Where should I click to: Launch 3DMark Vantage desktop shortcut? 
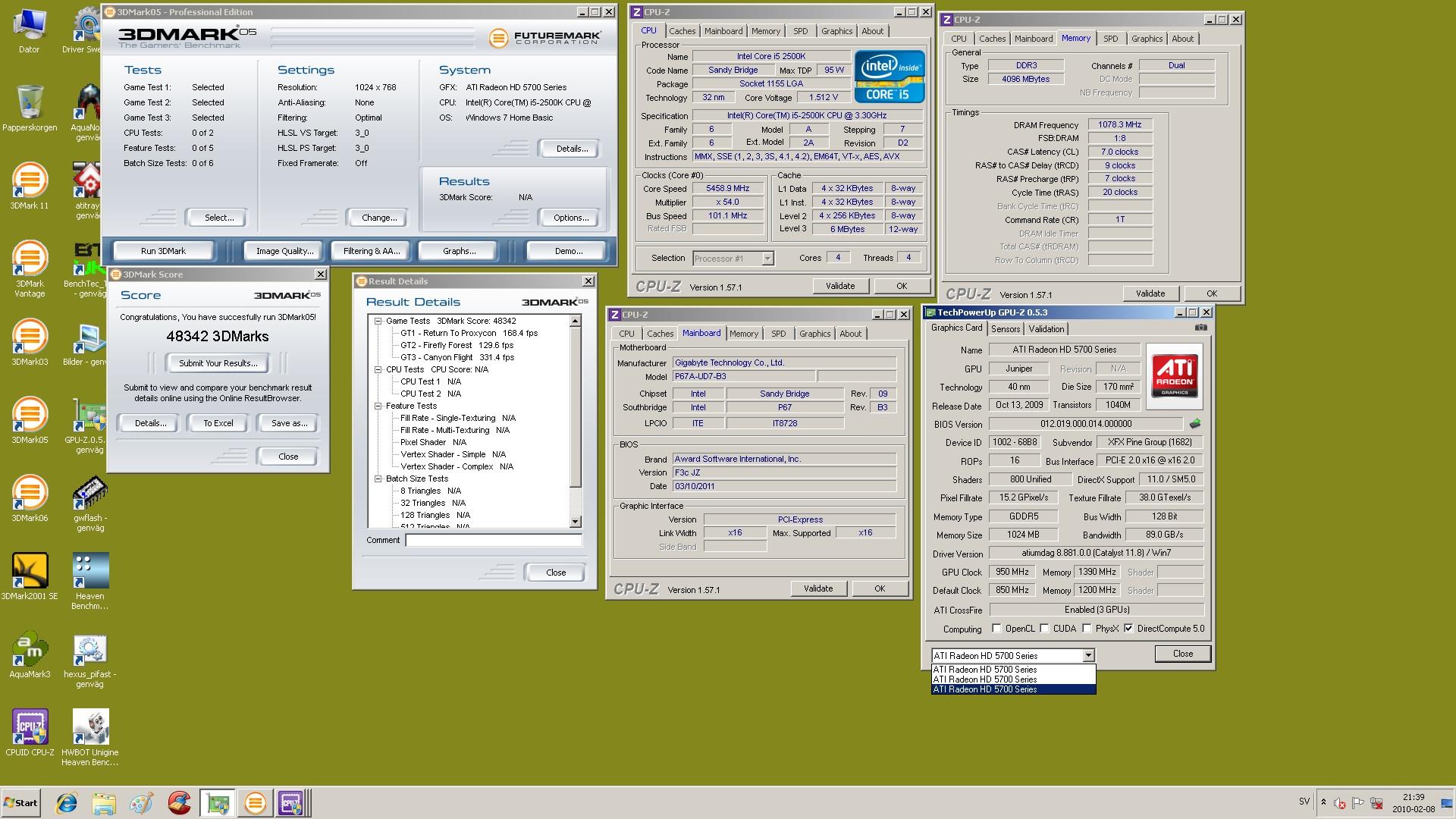[29, 268]
